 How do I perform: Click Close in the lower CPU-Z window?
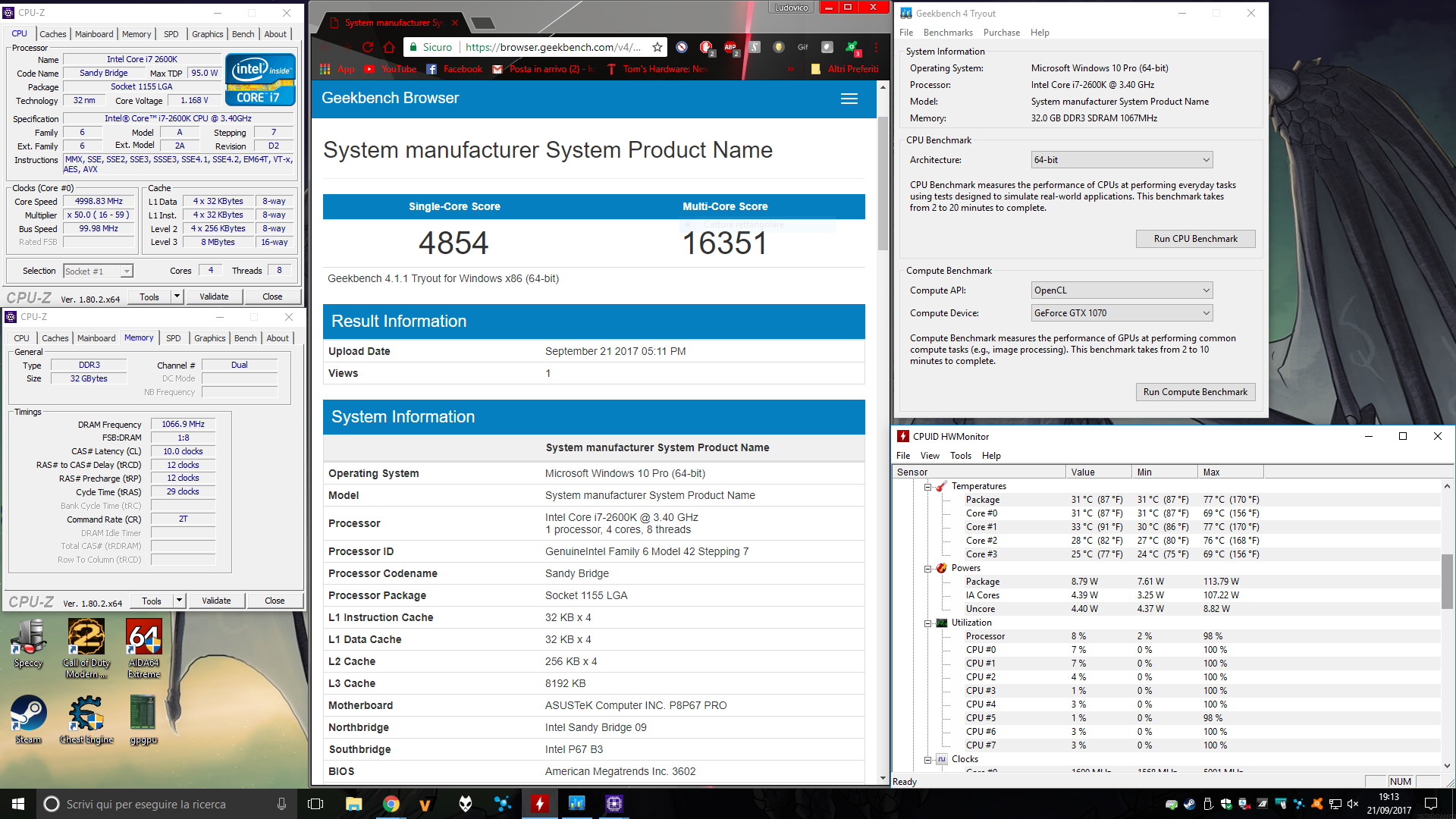[275, 601]
